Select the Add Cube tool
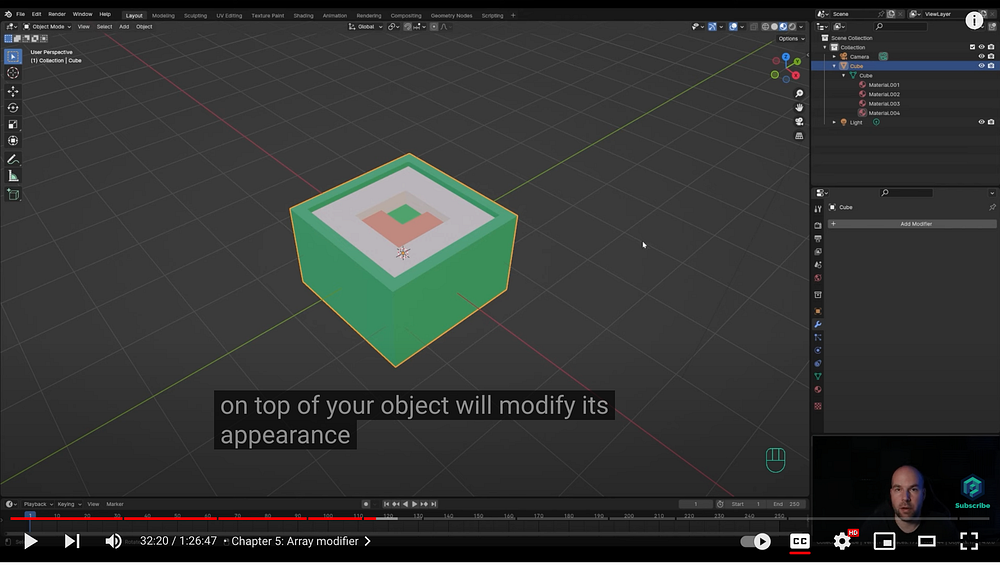1000x565 pixels. [13, 194]
